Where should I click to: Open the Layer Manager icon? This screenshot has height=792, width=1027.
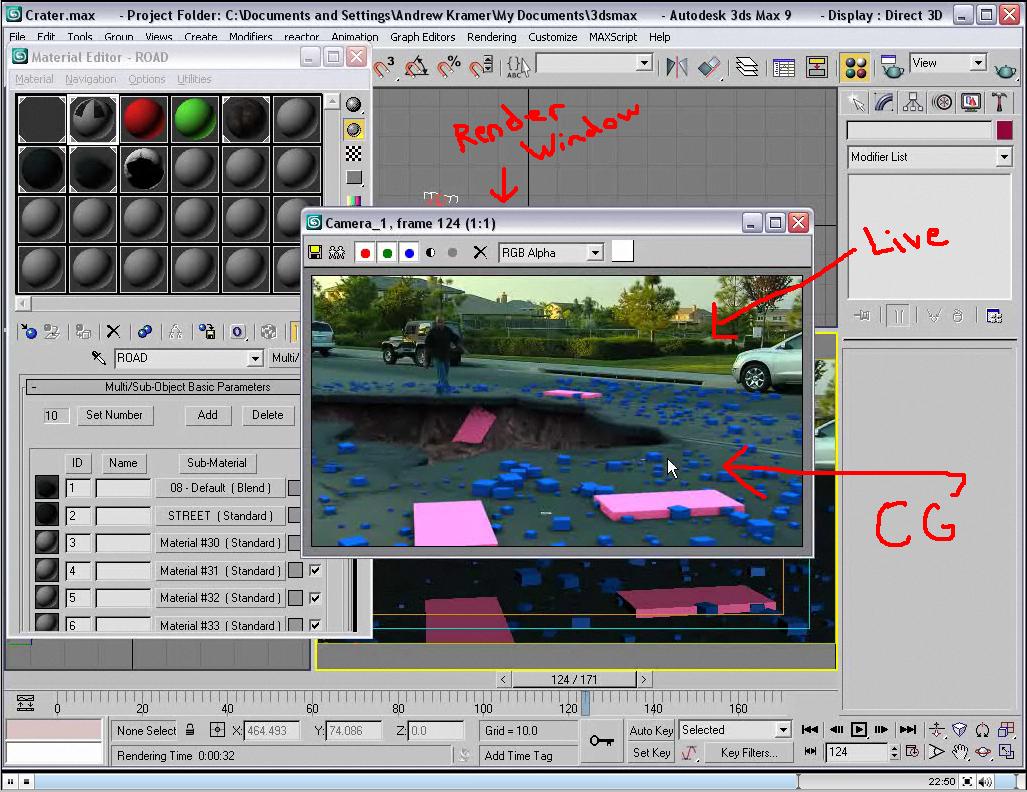click(747, 67)
